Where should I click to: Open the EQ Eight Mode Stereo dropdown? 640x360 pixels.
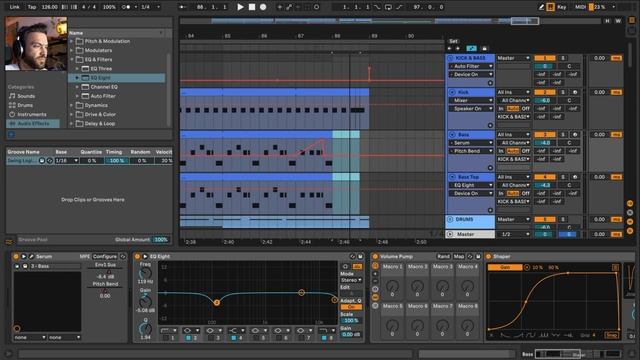pos(351,280)
